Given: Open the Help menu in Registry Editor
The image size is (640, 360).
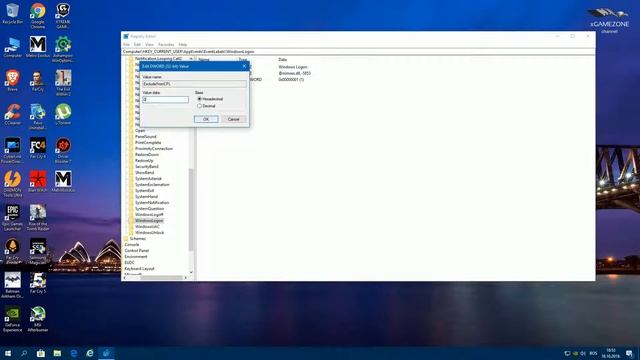Looking at the screenshot, I should click(x=182, y=44).
